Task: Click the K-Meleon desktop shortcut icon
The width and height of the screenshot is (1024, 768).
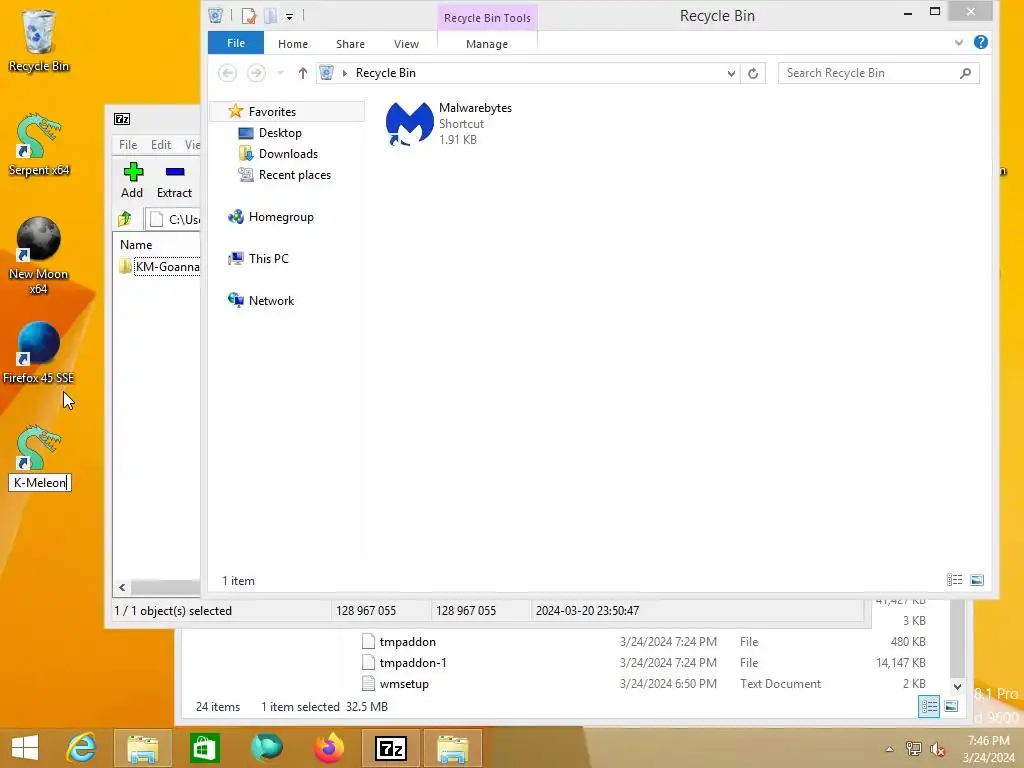Action: coord(39,448)
